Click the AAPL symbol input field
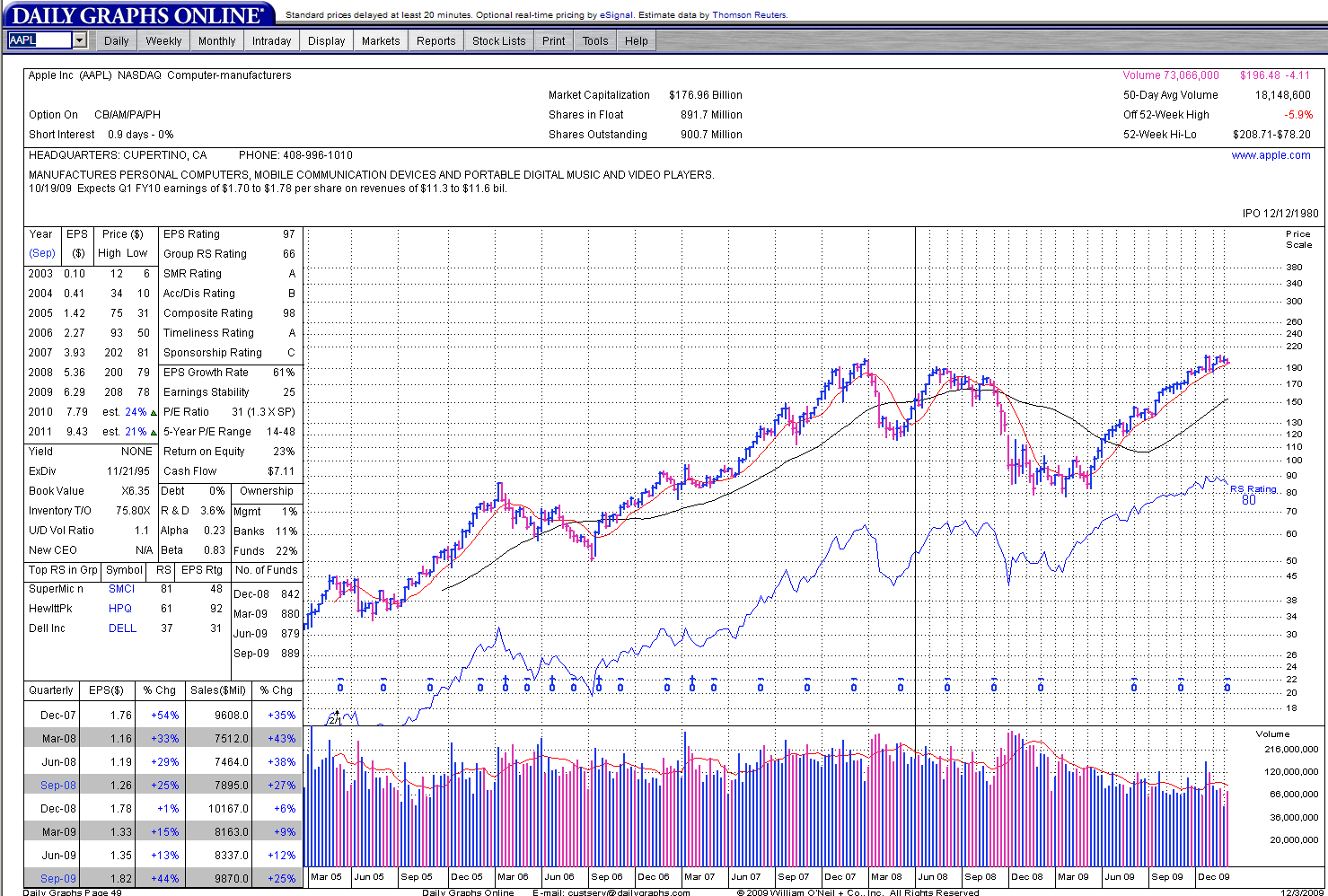 (x=40, y=40)
